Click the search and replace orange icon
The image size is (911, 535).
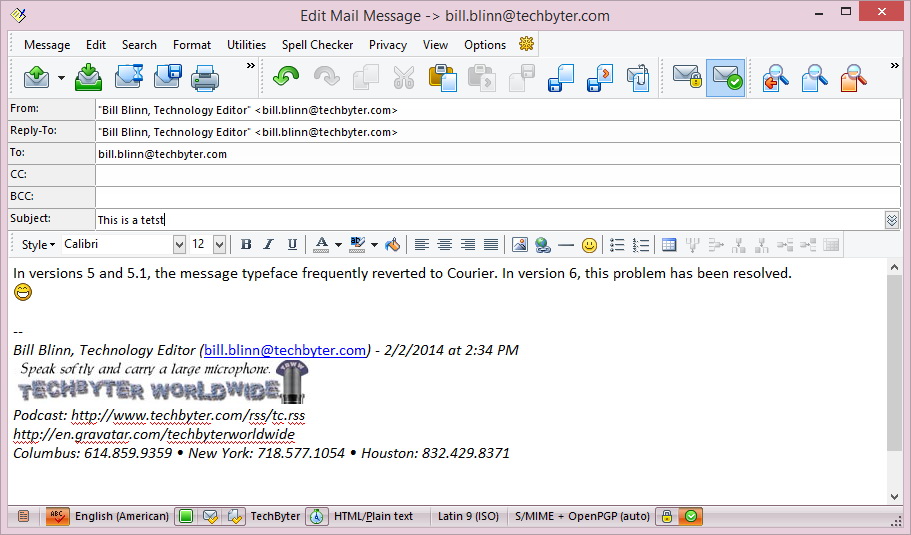coord(853,78)
